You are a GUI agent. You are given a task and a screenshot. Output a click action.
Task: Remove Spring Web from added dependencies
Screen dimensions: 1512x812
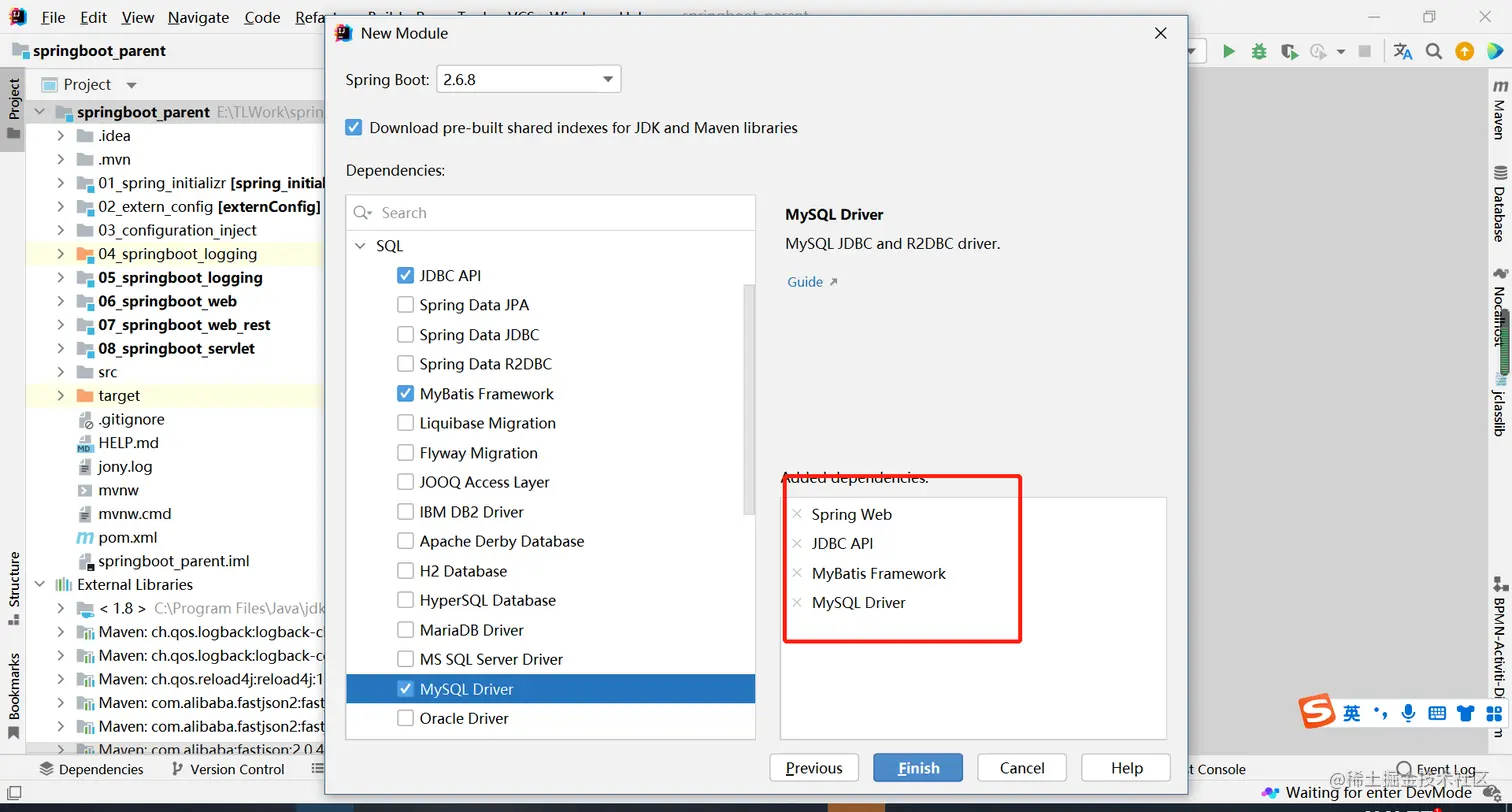coord(797,514)
